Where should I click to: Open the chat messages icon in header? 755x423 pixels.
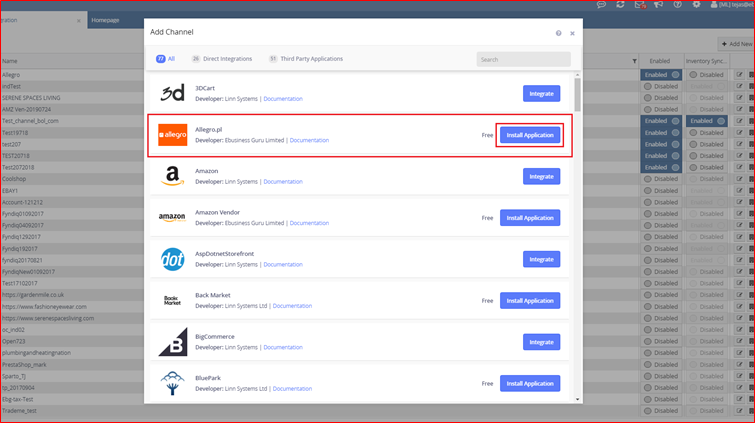(601, 5)
